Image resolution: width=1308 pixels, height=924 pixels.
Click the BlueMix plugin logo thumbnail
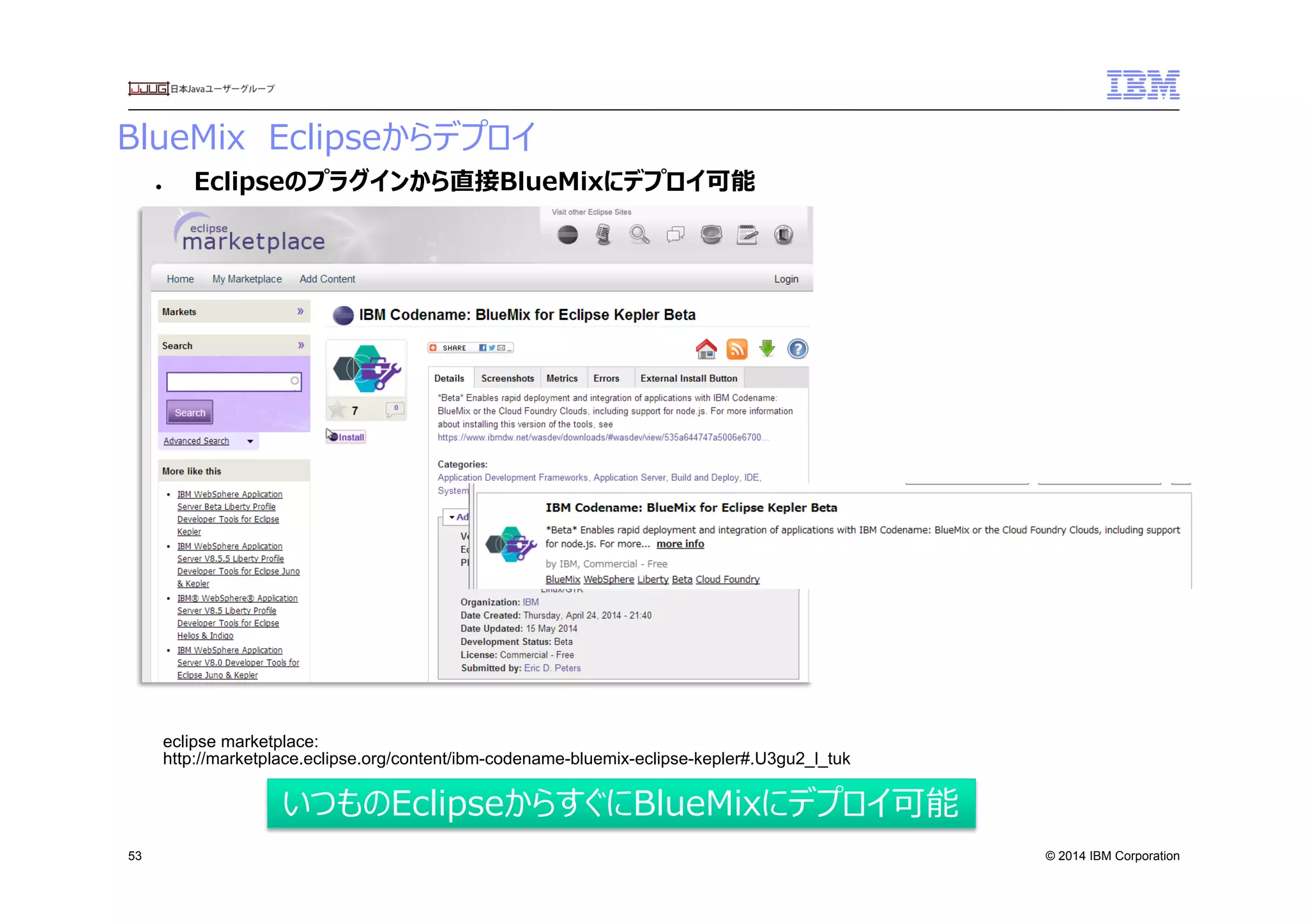tap(367, 368)
